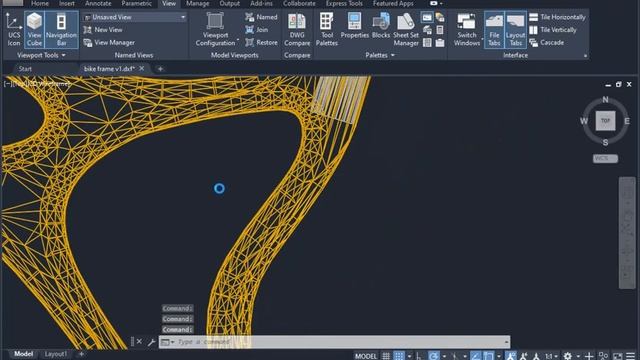Switch to the Home ribbon tab
640x360 pixels.
coord(40,4)
